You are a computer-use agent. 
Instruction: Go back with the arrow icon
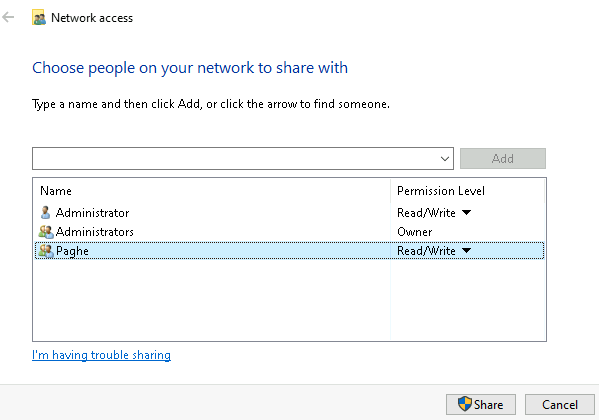(8, 17)
